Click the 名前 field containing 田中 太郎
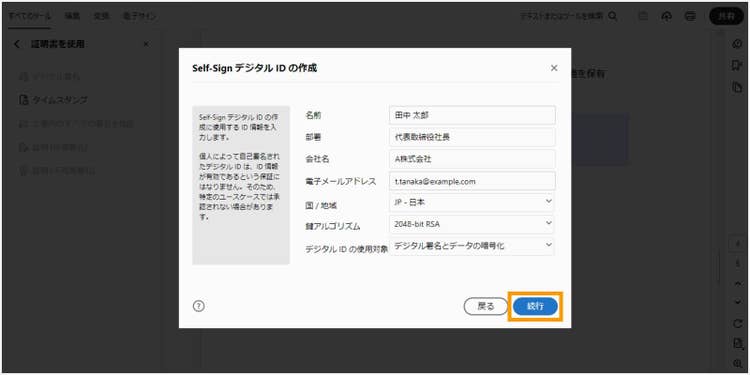Image resolution: width=750 pixels, height=375 pixels. pos(472,115)
